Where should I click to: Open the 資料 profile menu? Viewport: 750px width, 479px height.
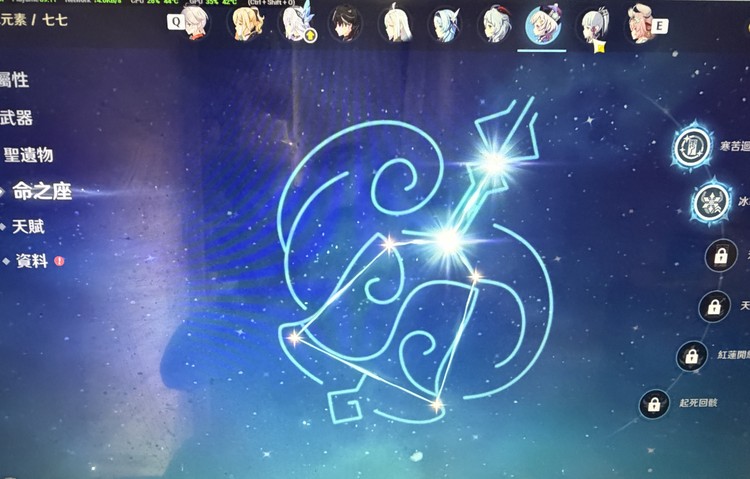pos(32,261)
